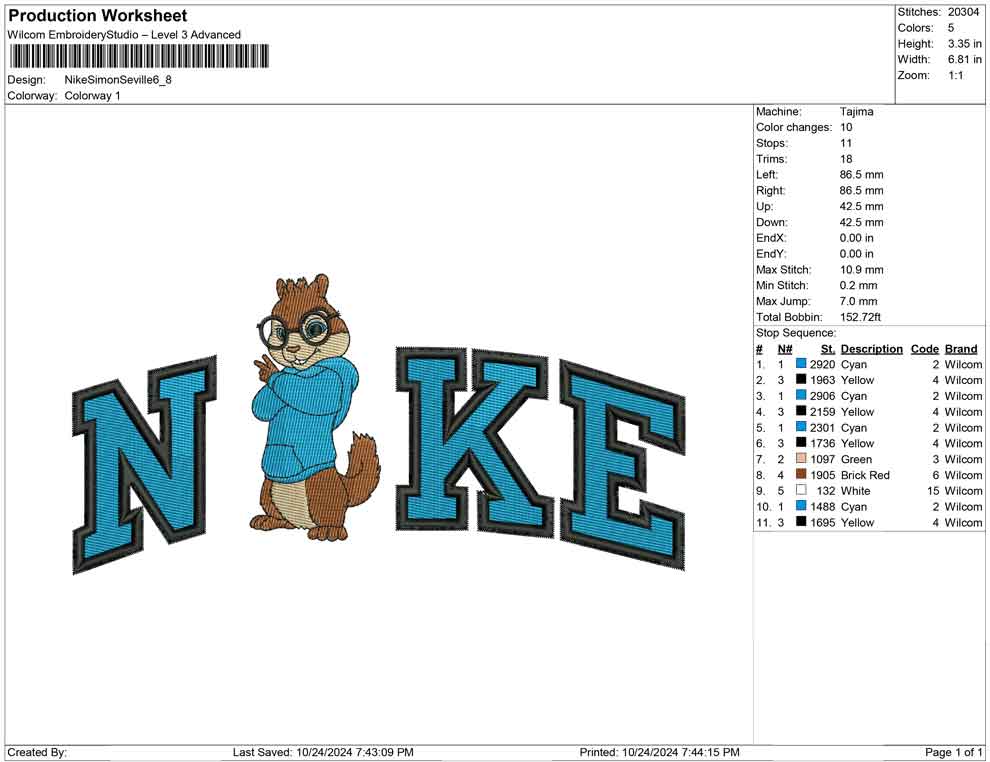
Task: Click the 'Description' column header
Action: (872, 348)
